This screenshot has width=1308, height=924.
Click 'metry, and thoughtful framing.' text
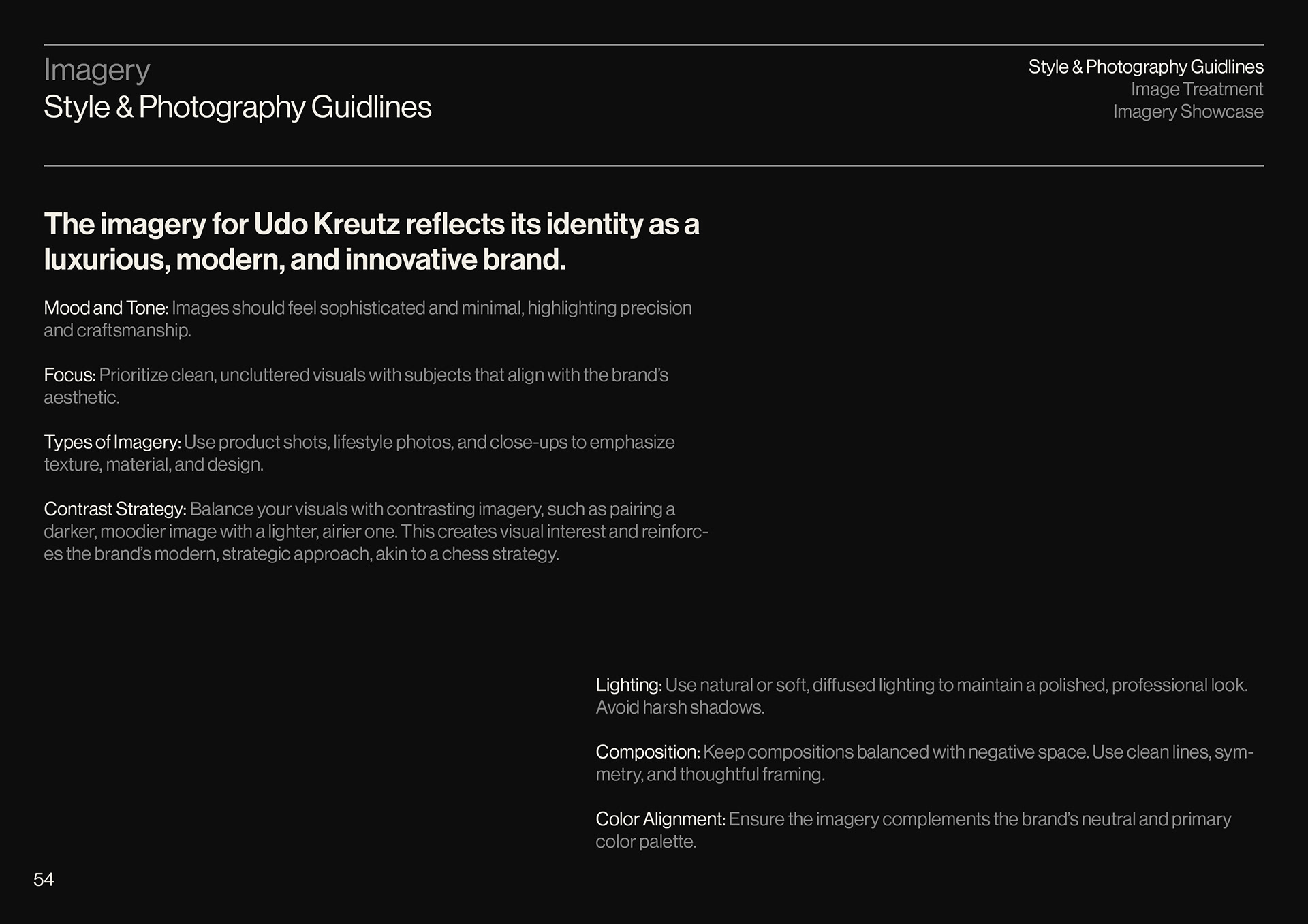(x=710, y=775)
